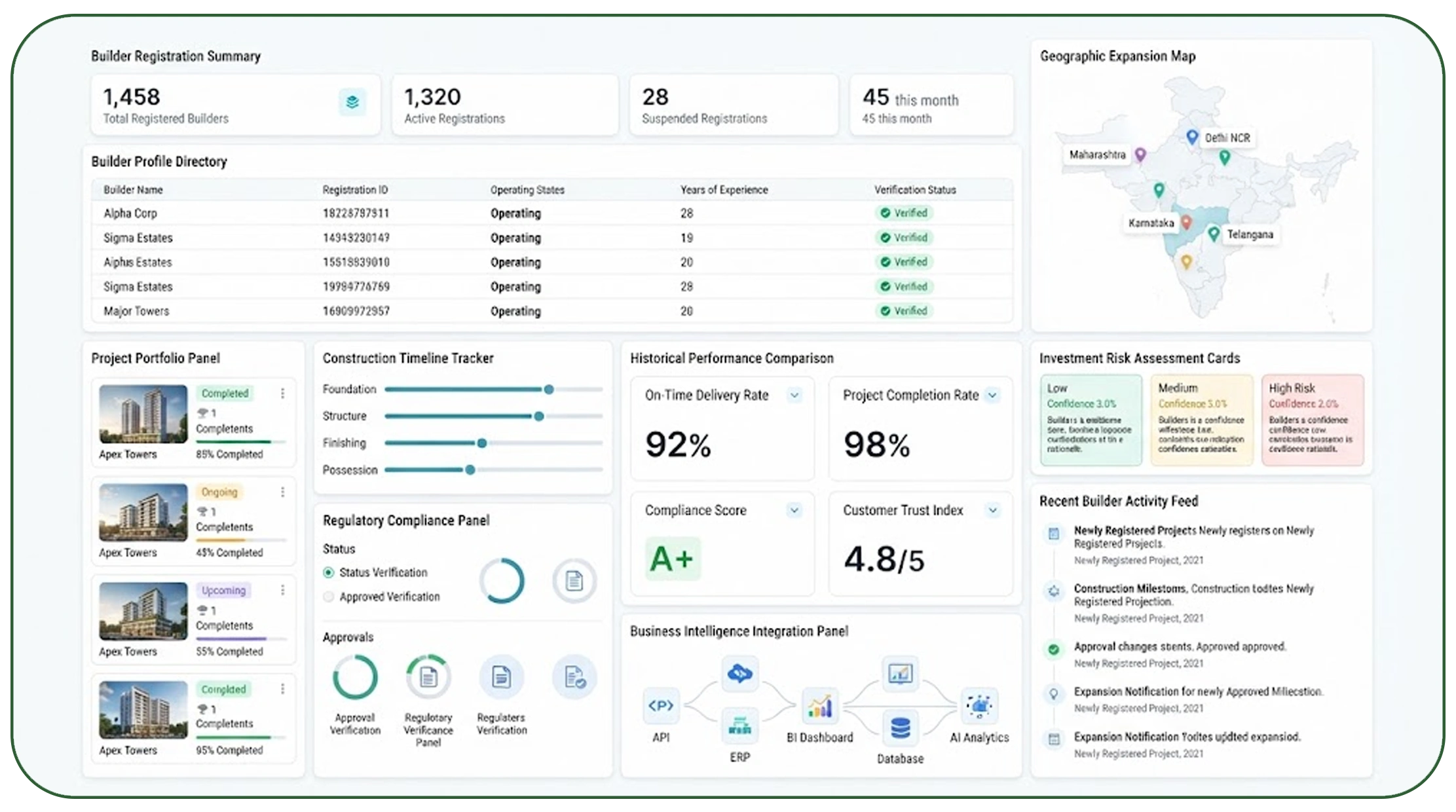Click the Foundation timeline slider handle
The width and height of the screenshot is (1456, 812).
549,390
